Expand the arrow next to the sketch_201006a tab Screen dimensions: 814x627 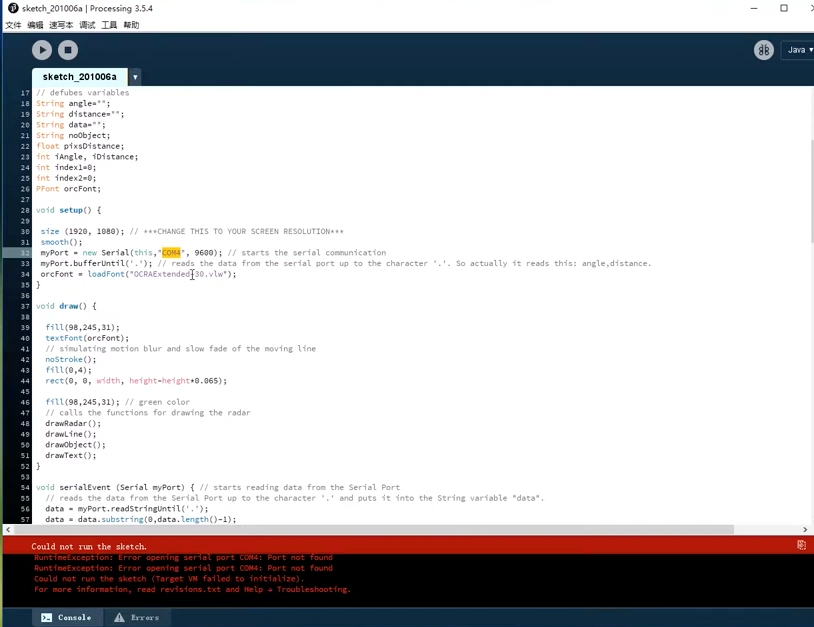(x=135, y=77)
